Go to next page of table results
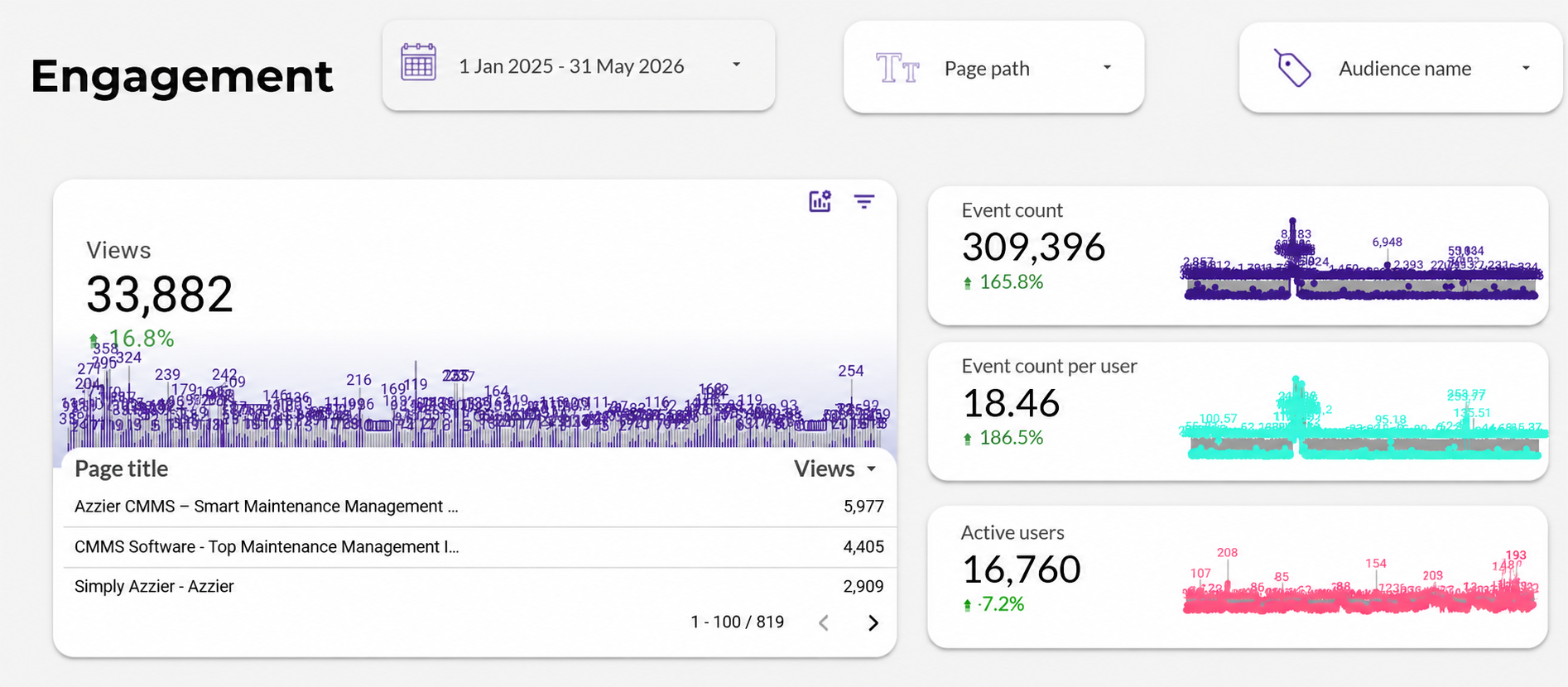 point(873,622)
